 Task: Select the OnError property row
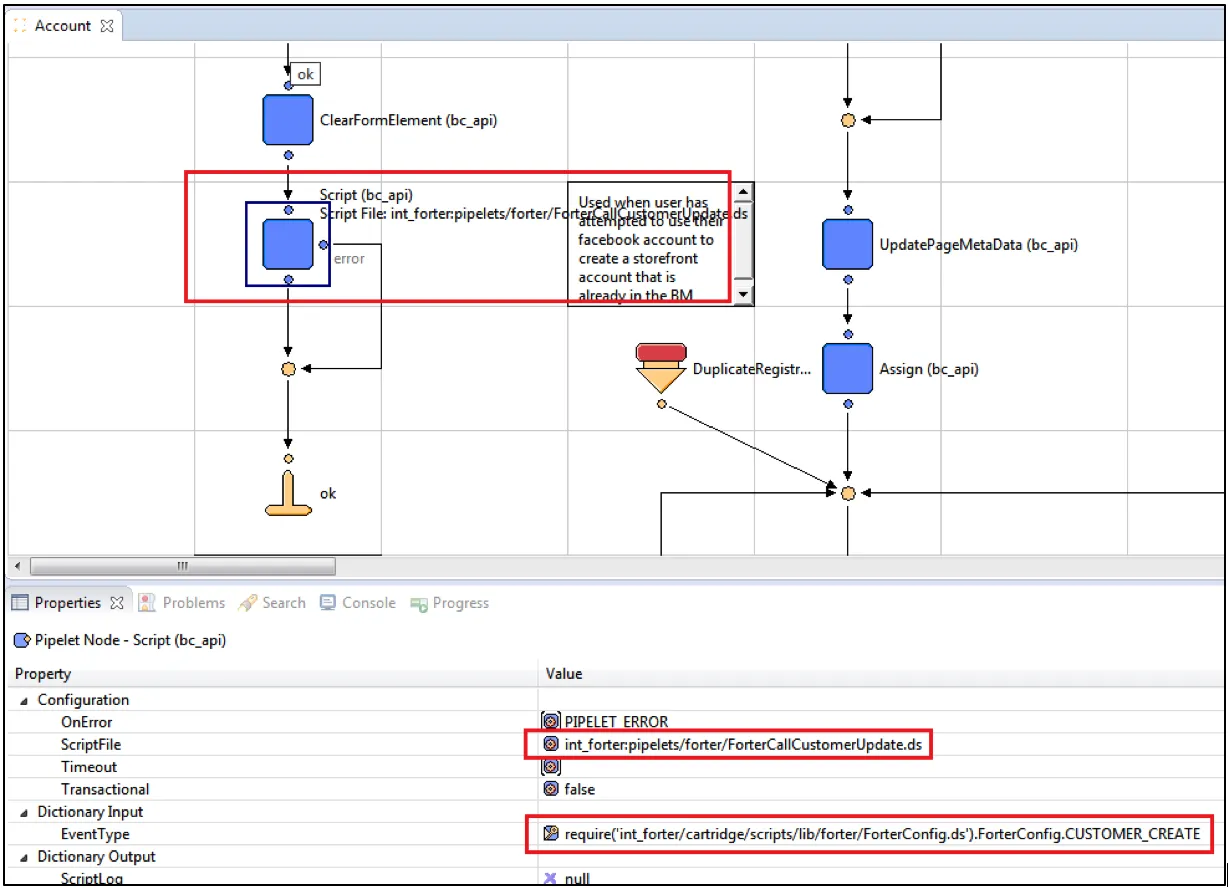[615, 722]
